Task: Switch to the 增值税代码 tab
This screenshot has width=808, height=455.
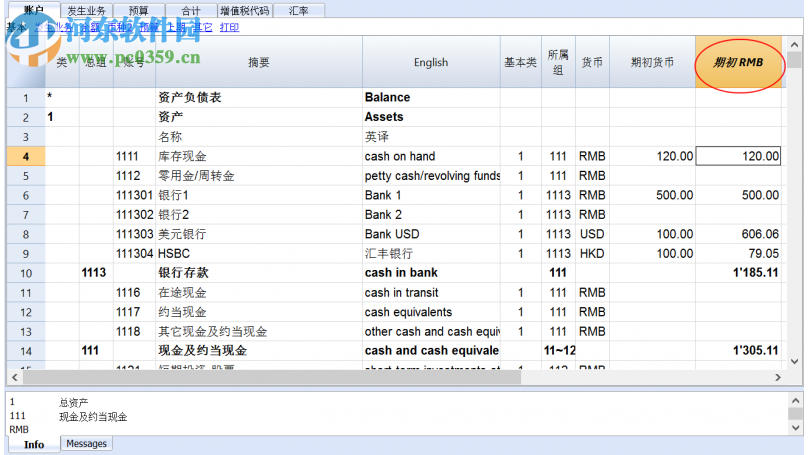Action: (245, 10)
